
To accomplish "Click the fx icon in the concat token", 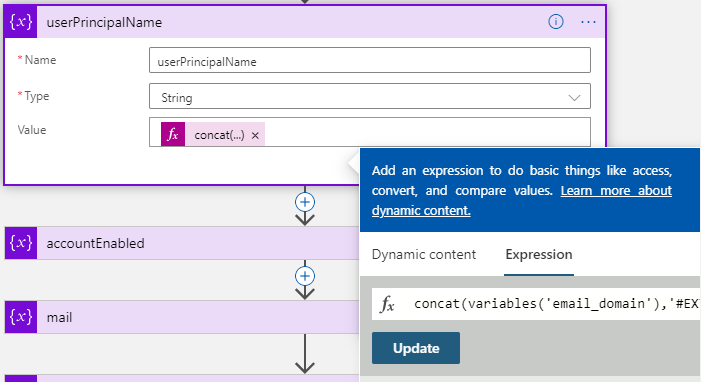I will (173, 135).
